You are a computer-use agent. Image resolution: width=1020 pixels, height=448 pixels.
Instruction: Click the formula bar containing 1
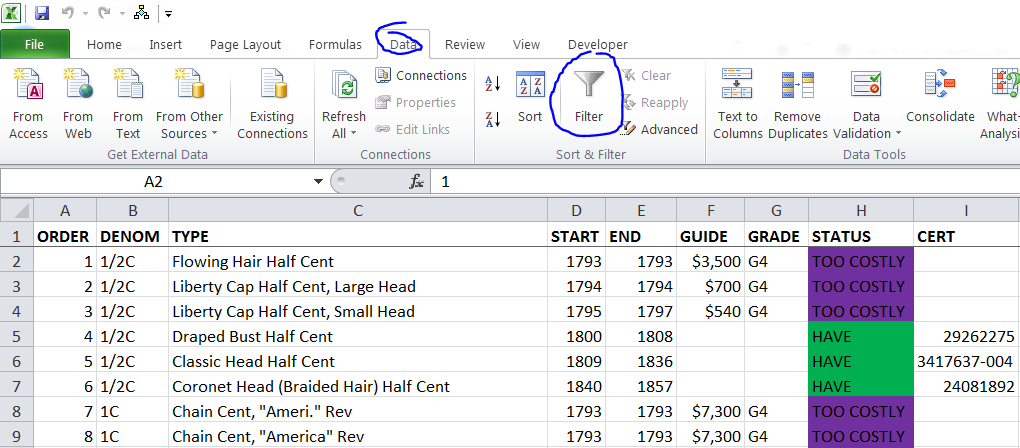click(725, 182)
